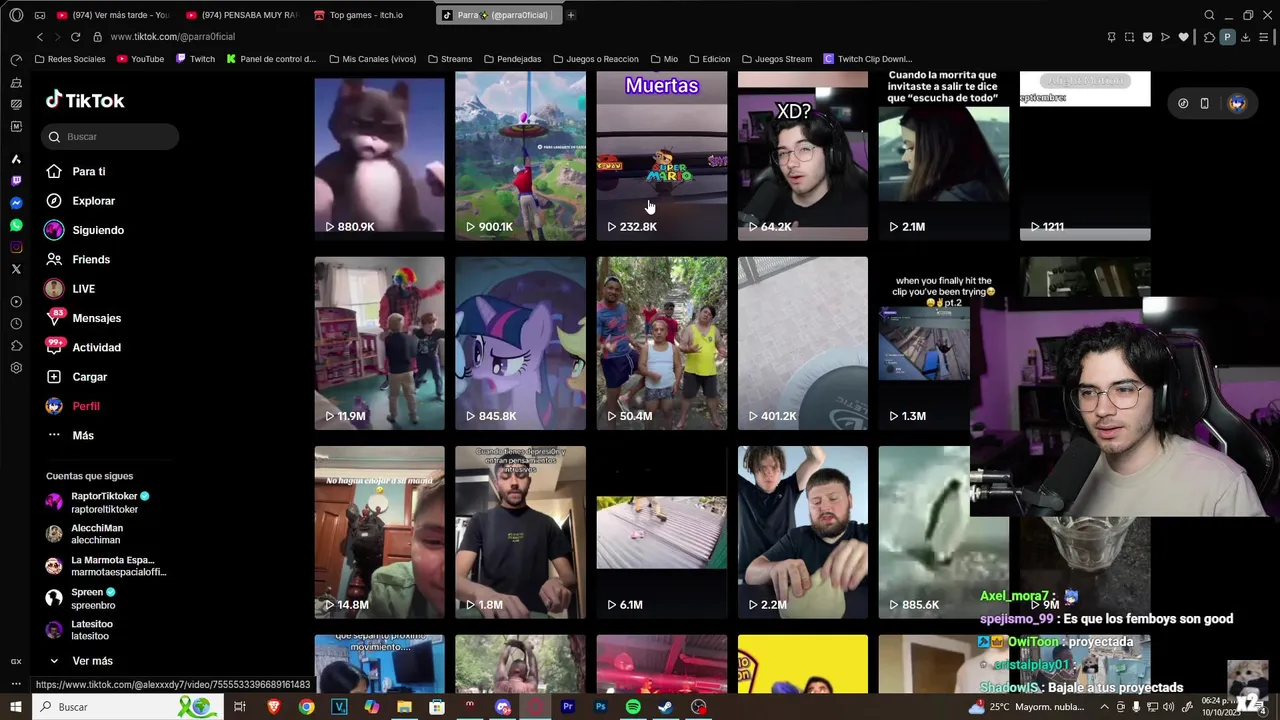Click the TikTok logo

pyautogui.click(x=85, y=100)
